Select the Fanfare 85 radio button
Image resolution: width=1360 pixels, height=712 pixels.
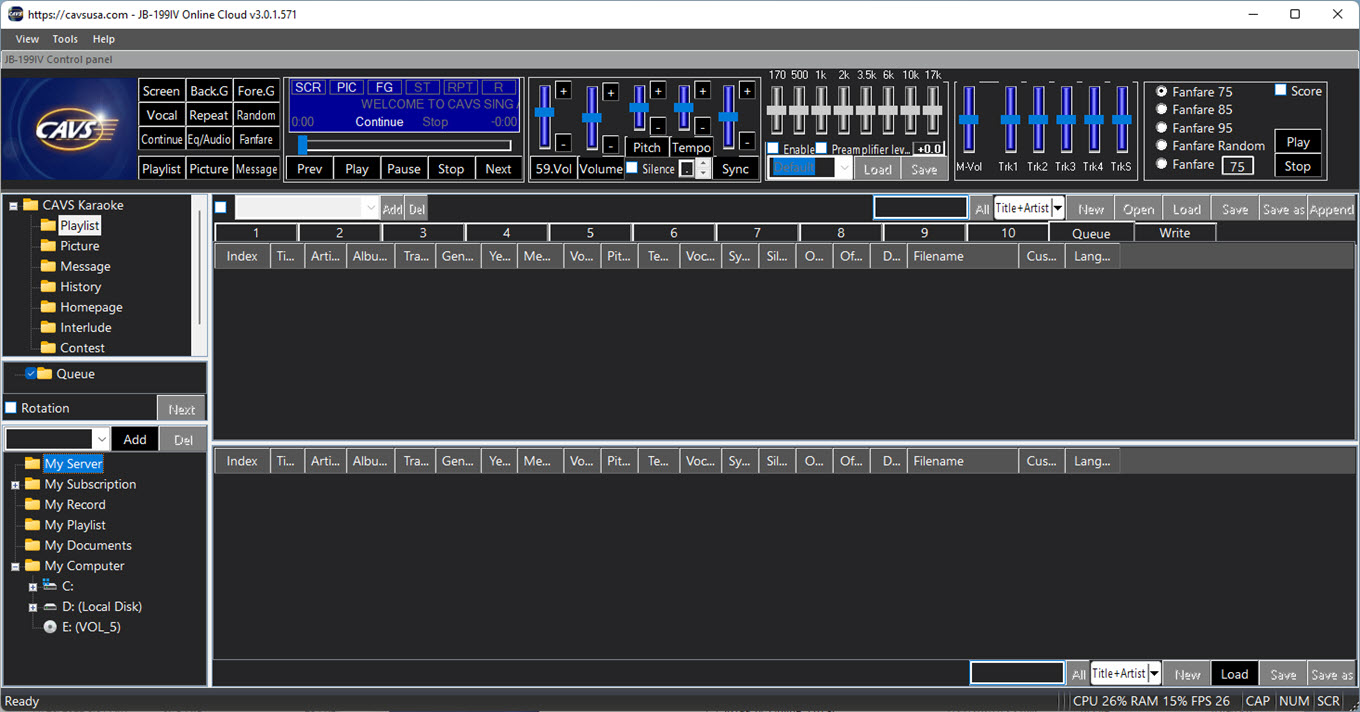(1161, 110)
